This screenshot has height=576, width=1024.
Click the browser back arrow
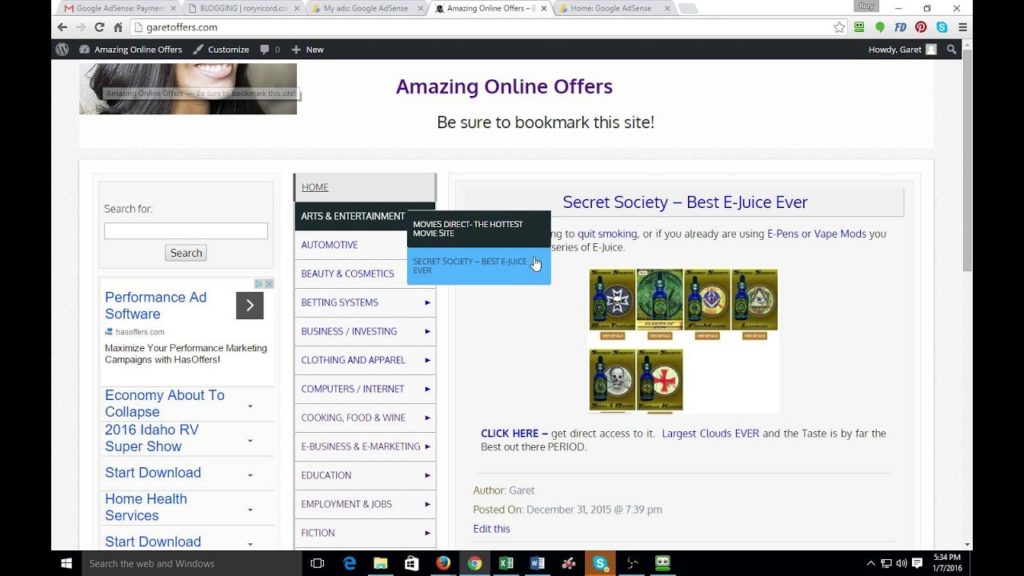tap(62, 27)
